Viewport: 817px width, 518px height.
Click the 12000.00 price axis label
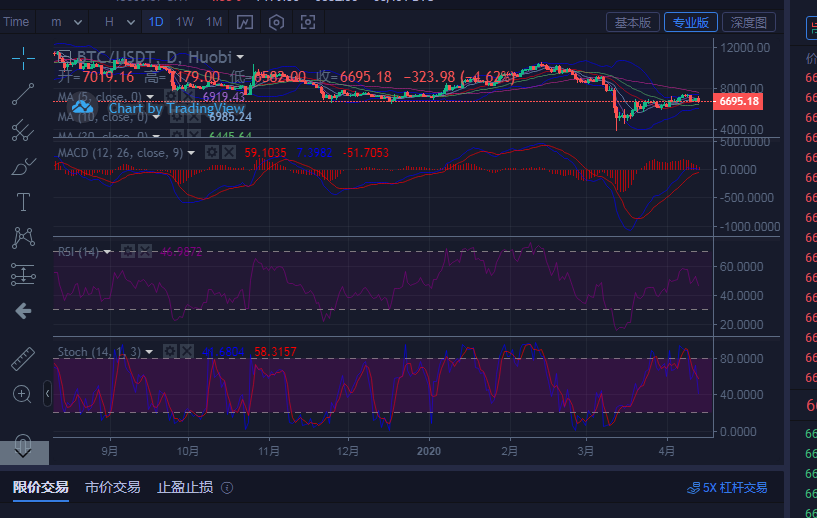point(745,47)
